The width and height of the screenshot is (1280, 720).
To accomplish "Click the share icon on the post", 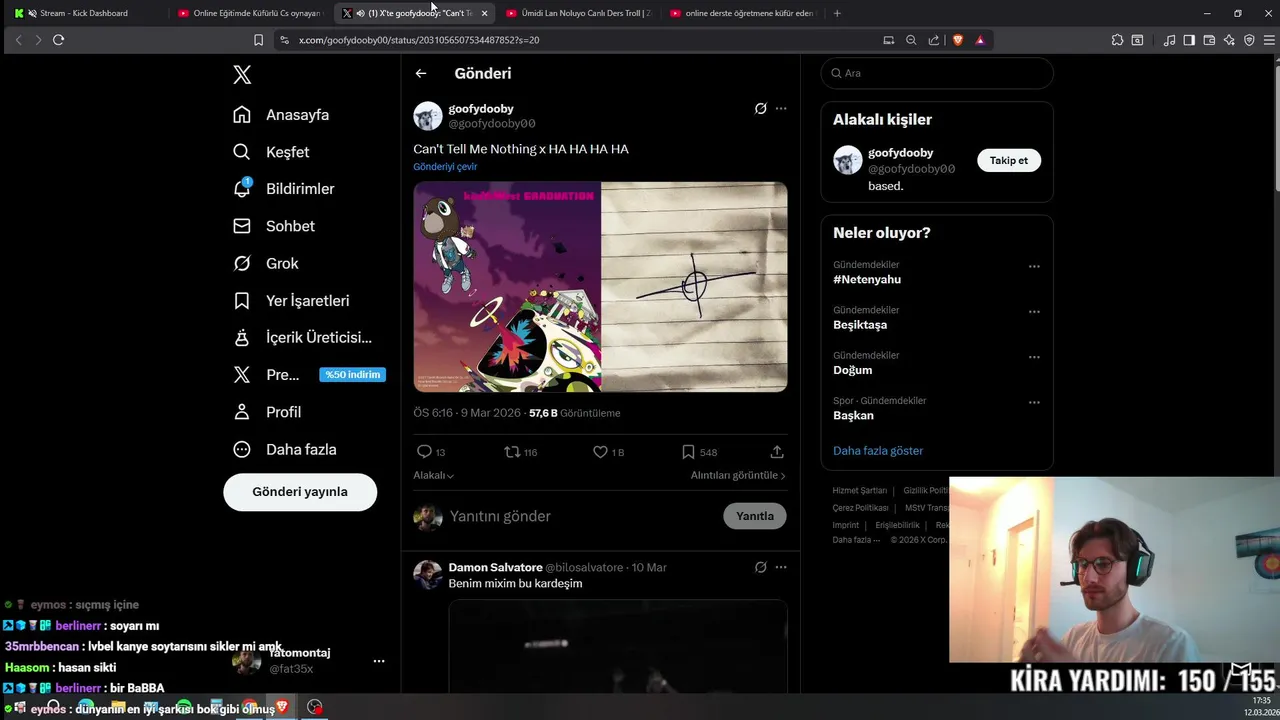I will pos(777,452).
